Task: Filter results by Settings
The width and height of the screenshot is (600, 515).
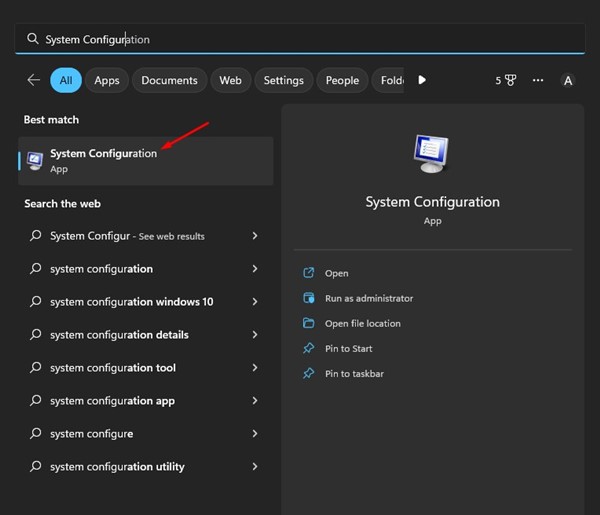Action: (283, 80)
